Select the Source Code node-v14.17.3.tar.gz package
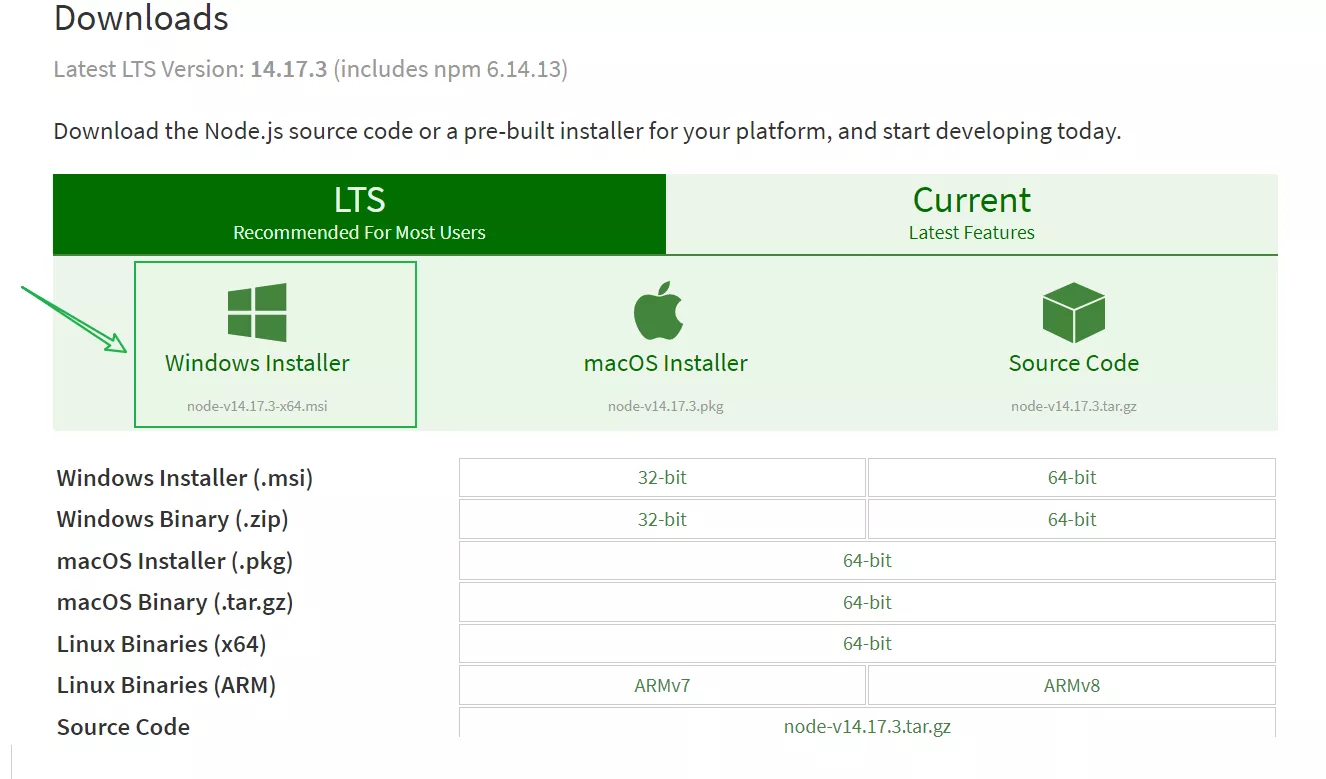The height and width of the screenshot is (779, 1326). point(1073,406)
